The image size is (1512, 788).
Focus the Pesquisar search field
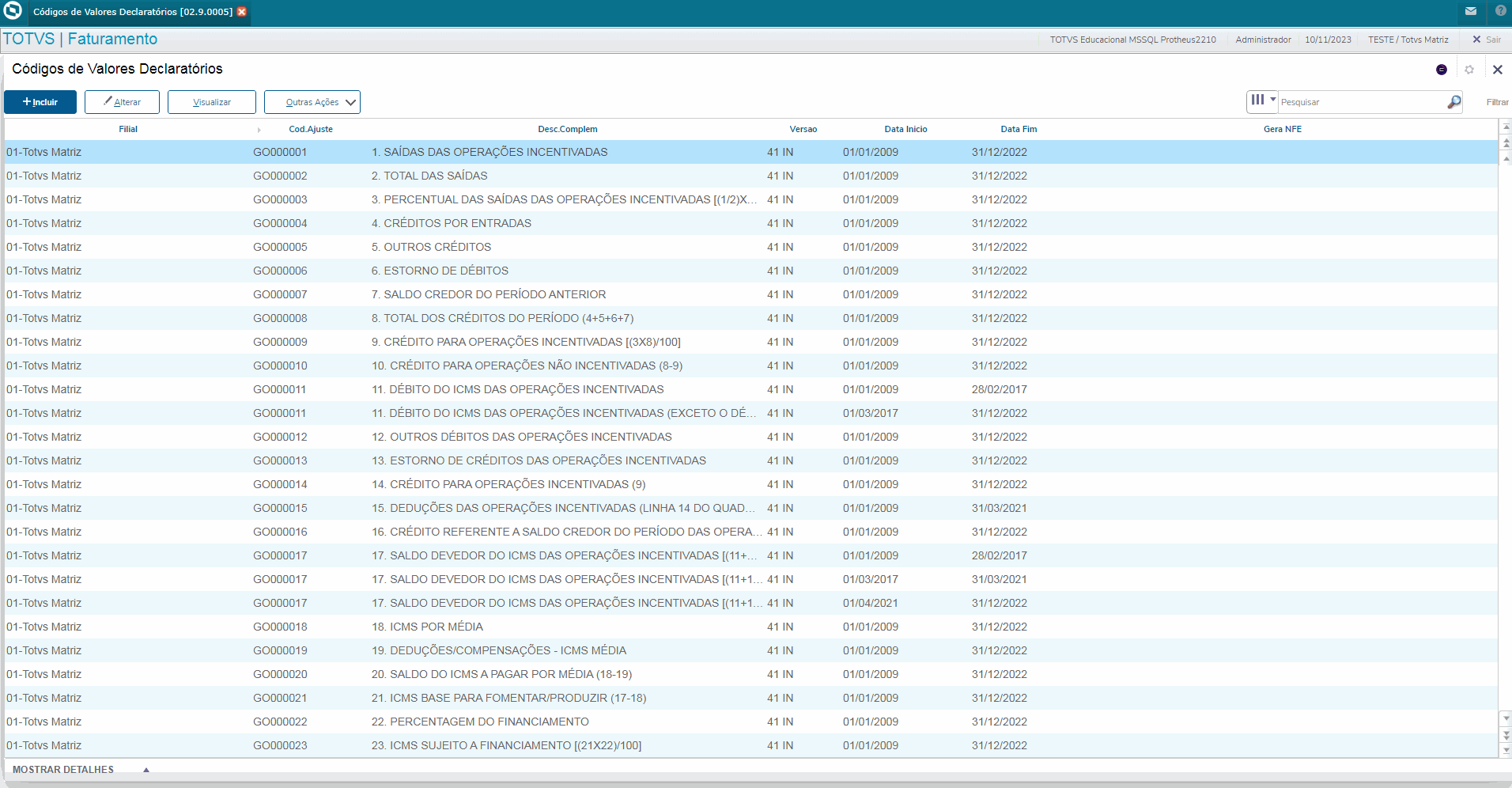click(1362, 102)
